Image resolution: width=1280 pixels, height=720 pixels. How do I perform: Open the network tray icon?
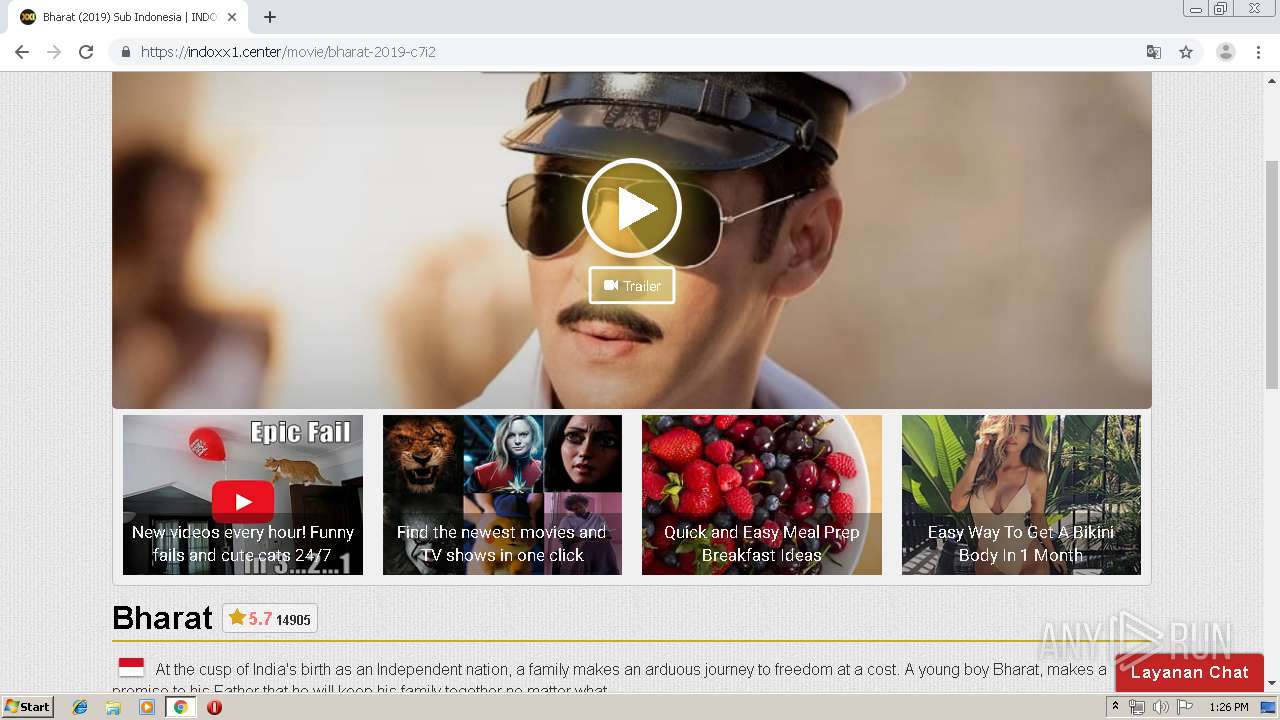1137,707
